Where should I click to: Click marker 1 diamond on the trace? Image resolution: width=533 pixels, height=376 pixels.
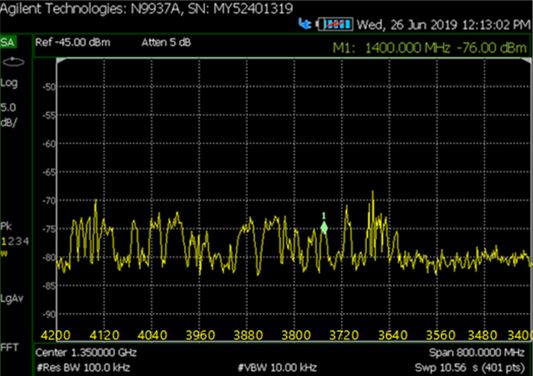pyautogui.click(x=324, y=227)
